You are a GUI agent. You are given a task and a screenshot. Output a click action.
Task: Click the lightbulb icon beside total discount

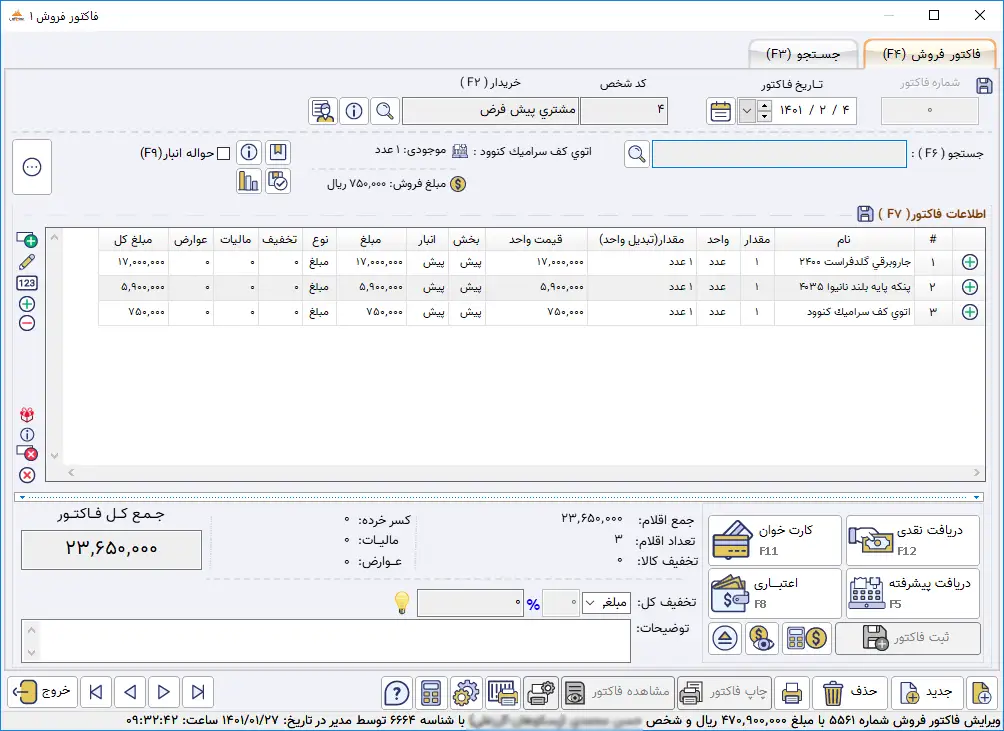coord(401,603)
